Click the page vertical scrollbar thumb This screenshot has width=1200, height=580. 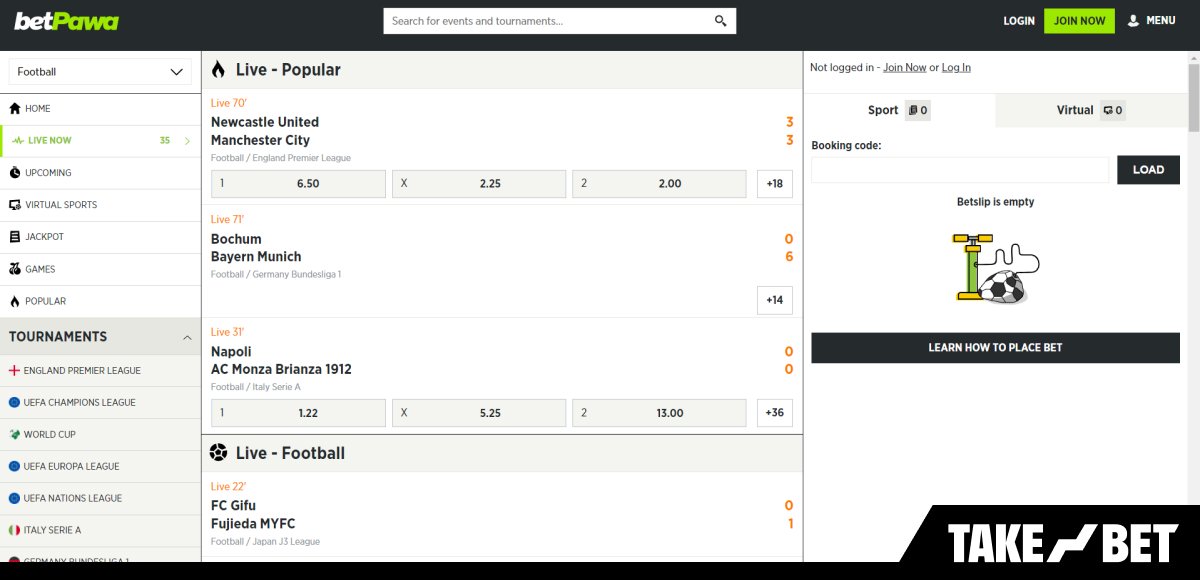tap(1193, 97)
